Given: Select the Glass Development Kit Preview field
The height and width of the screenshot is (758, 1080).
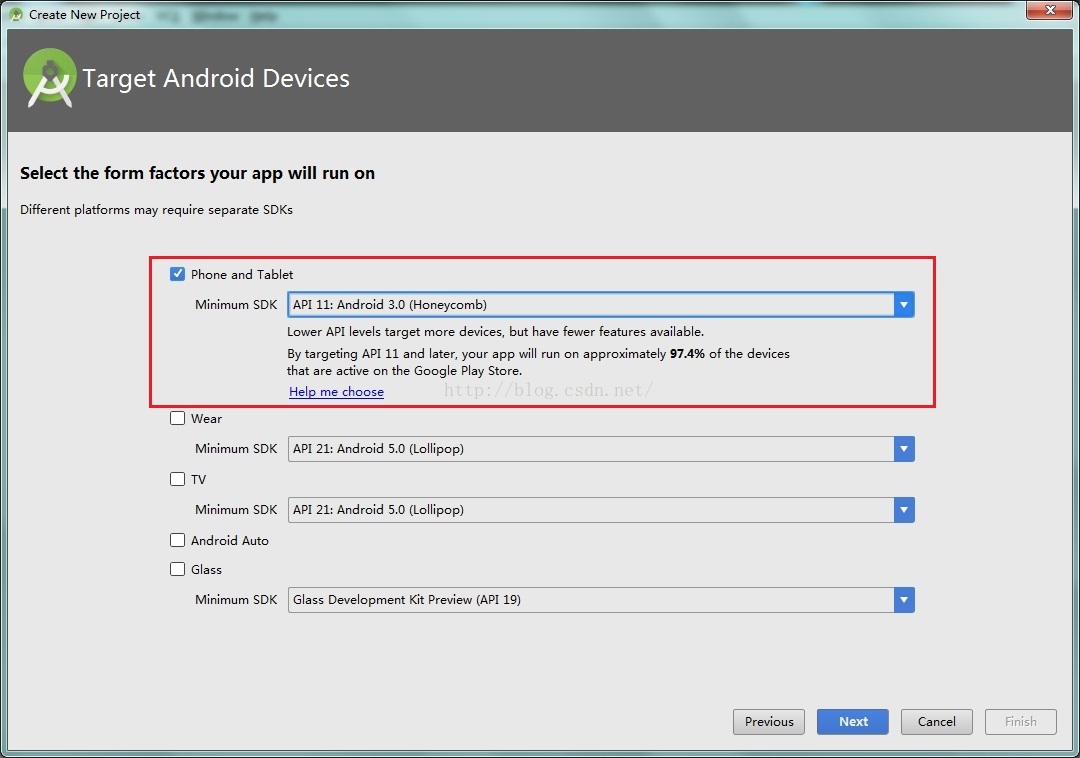Looking at the screenshot, I should click(x=590, y=600).
